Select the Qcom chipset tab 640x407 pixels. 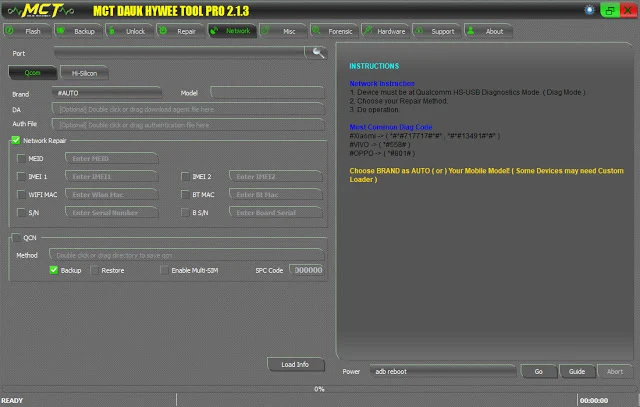click(x=32, y=73)
